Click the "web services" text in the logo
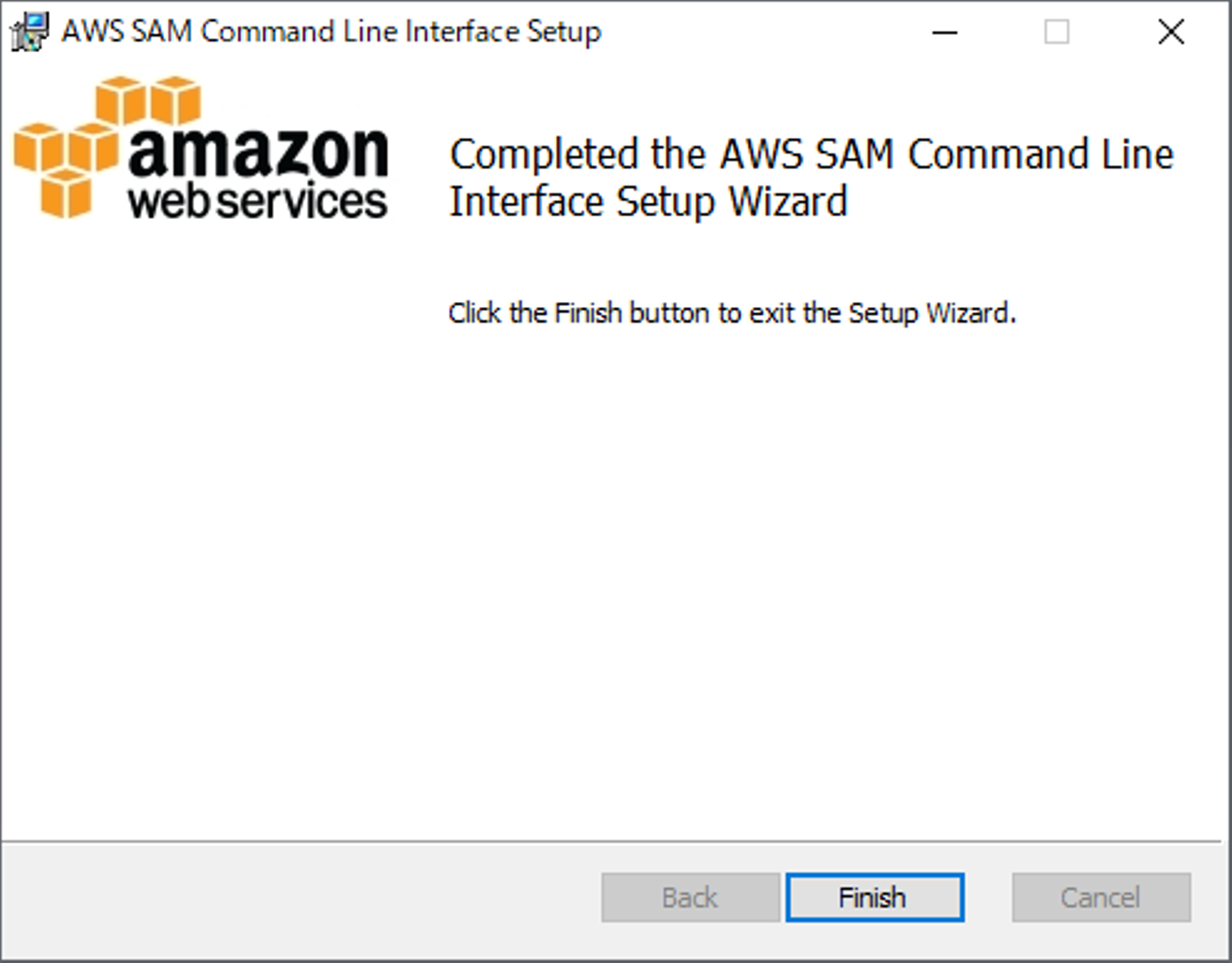Viewport: 1232px width, 963px height. coord(258,202)
